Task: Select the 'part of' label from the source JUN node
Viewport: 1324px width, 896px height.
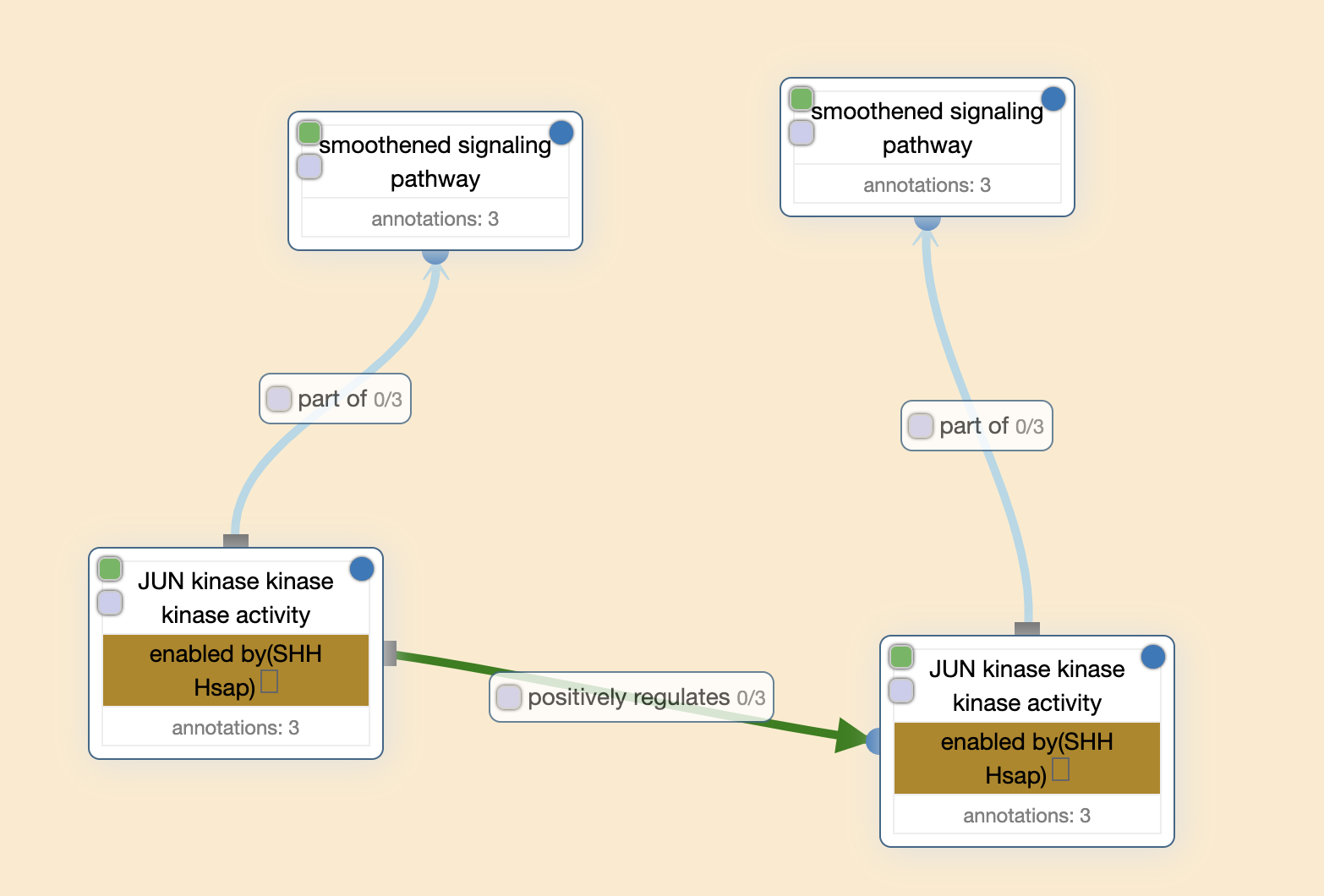Action: (332, 399)
